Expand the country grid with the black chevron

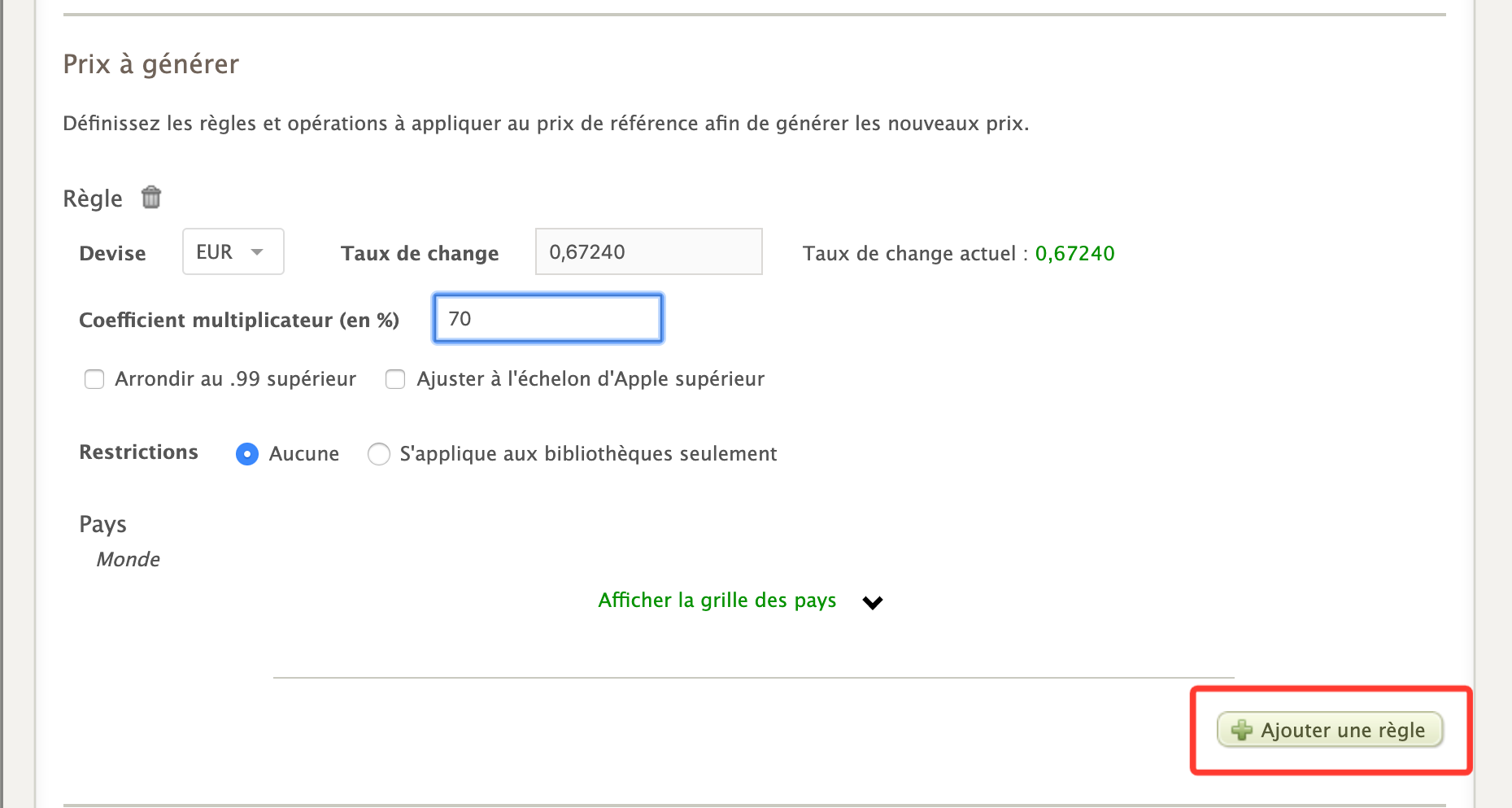pyautogui.click(x=873, y=602)
